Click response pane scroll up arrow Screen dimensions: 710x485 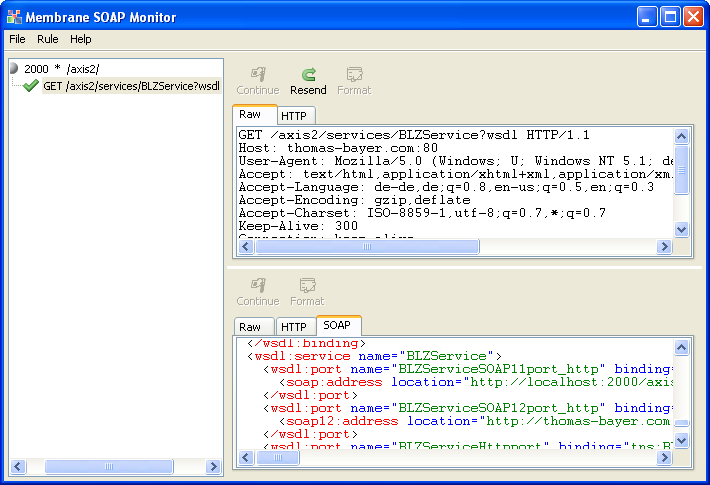point(681,347)
